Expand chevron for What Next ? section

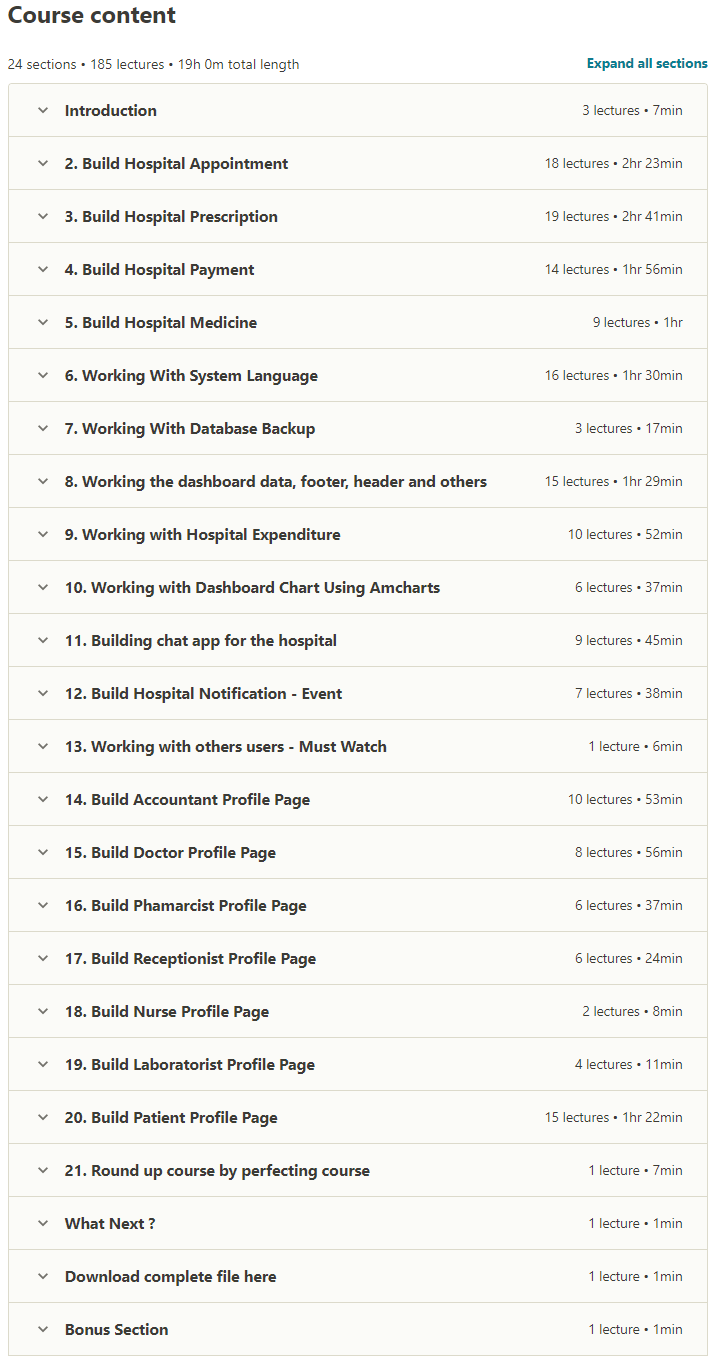43,1224
